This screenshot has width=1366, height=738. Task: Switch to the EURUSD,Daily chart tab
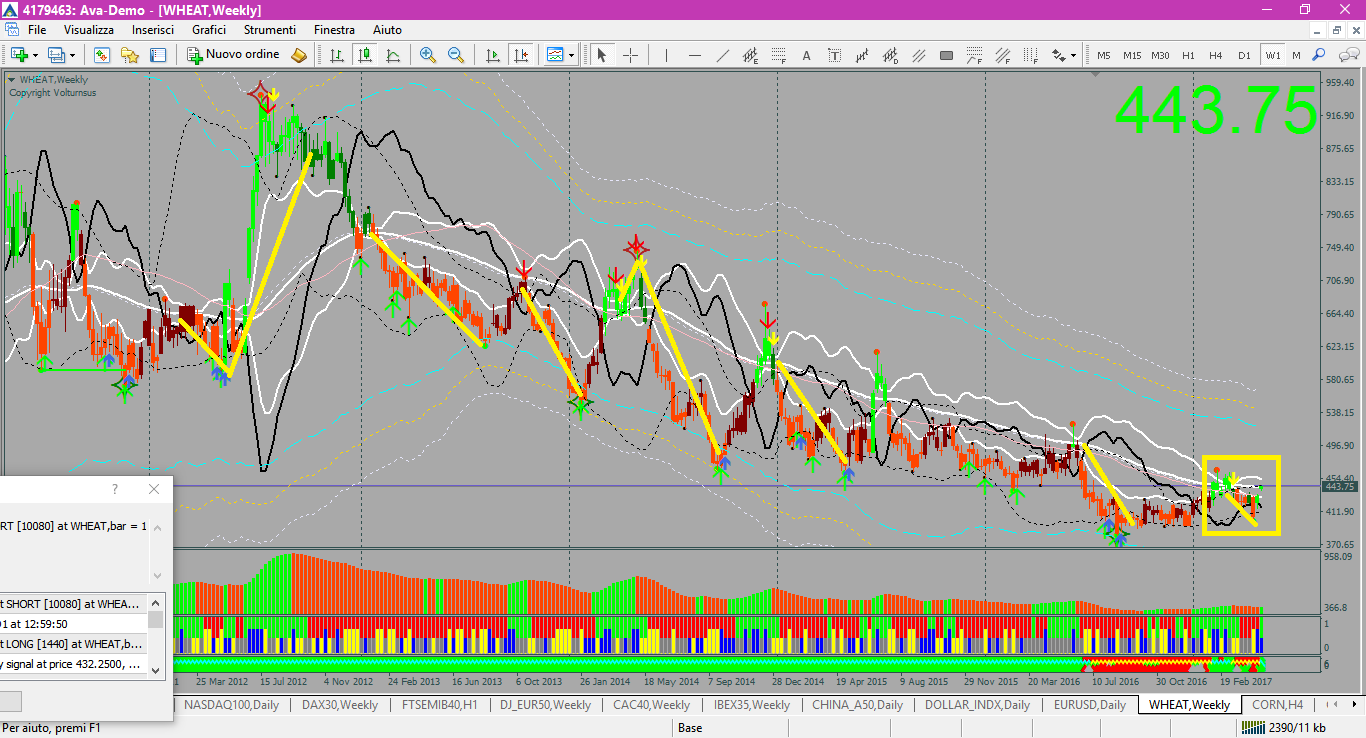(x=1090, y=705)
